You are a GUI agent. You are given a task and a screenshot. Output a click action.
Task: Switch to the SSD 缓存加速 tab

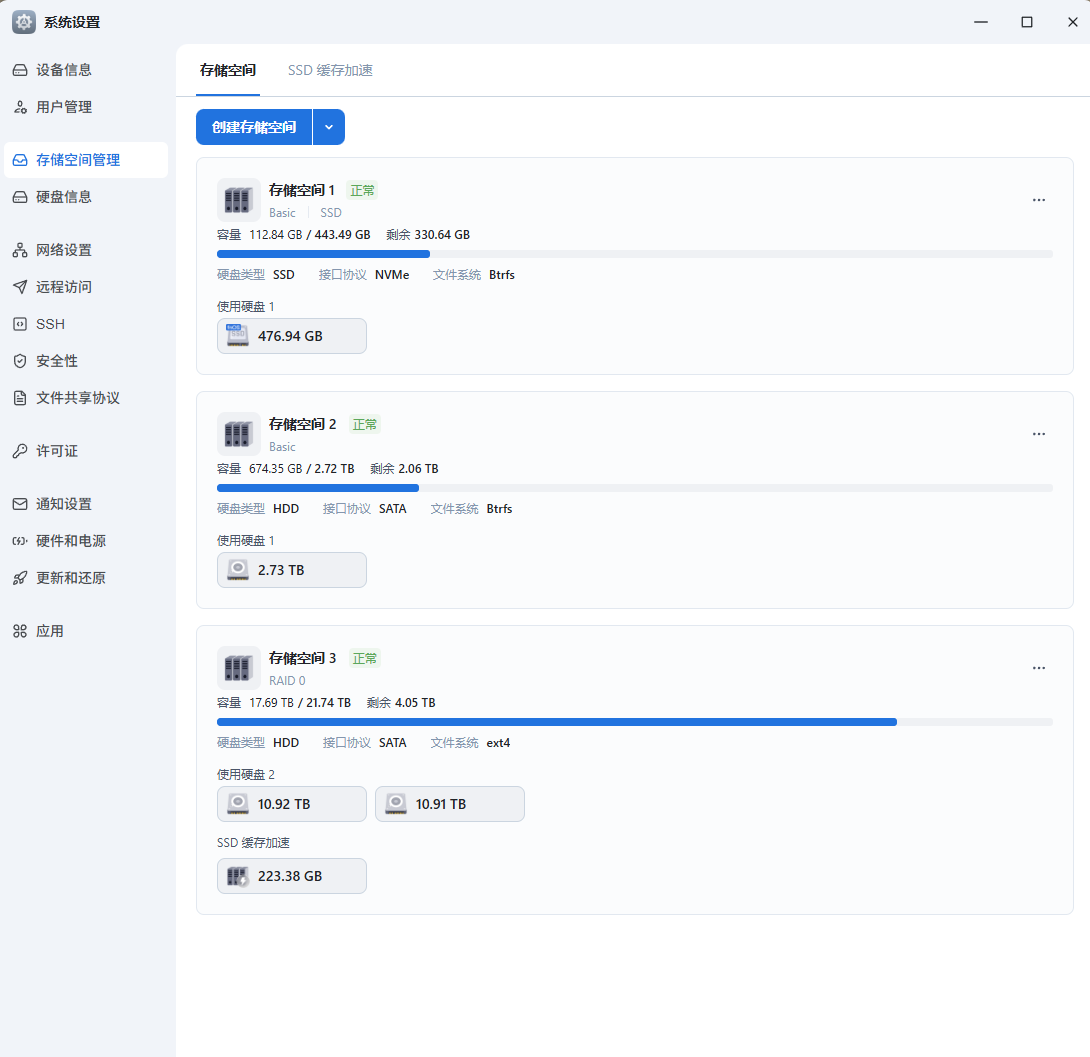coord(329,71)
